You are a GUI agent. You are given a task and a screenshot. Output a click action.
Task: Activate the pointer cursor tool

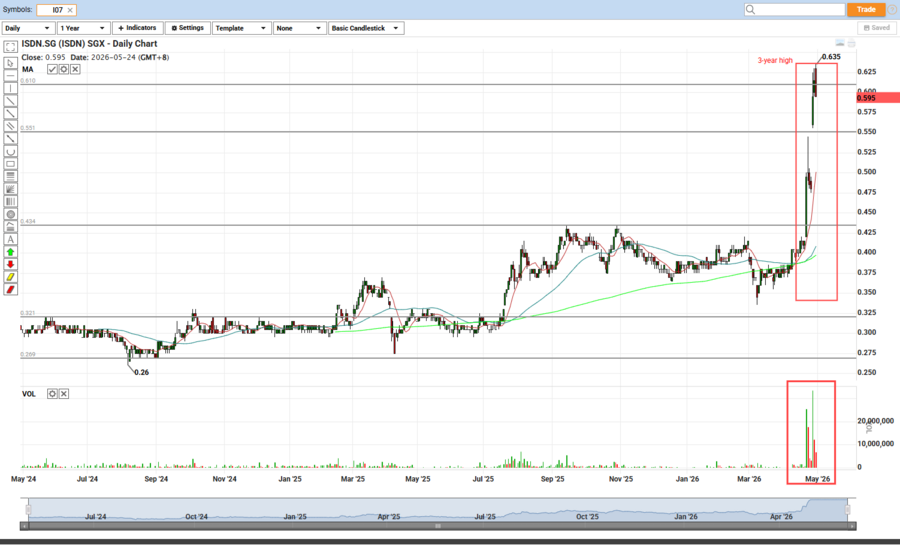point(10,62)
